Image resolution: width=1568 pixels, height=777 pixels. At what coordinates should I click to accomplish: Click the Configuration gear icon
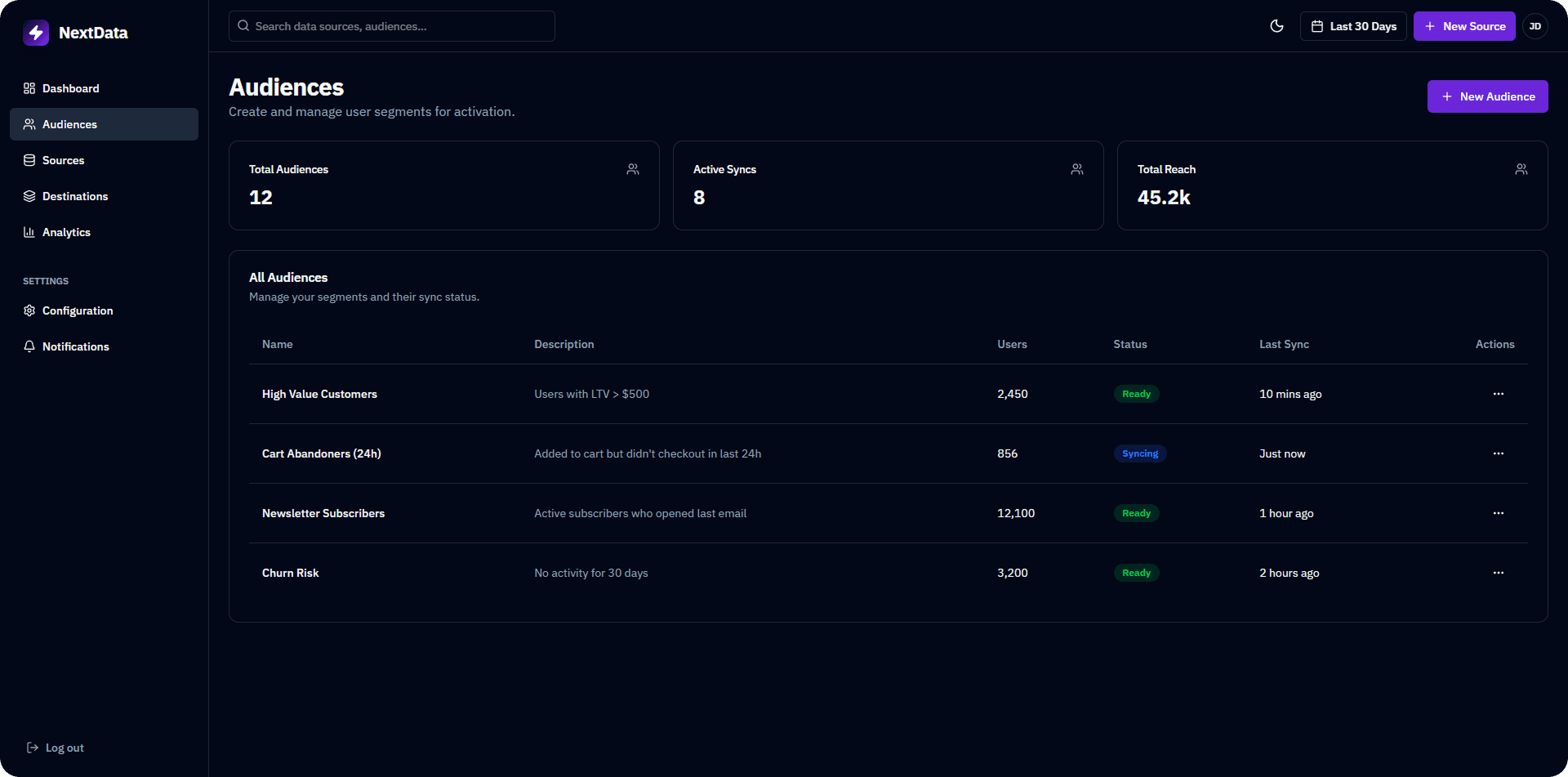[x=29, y=310]
